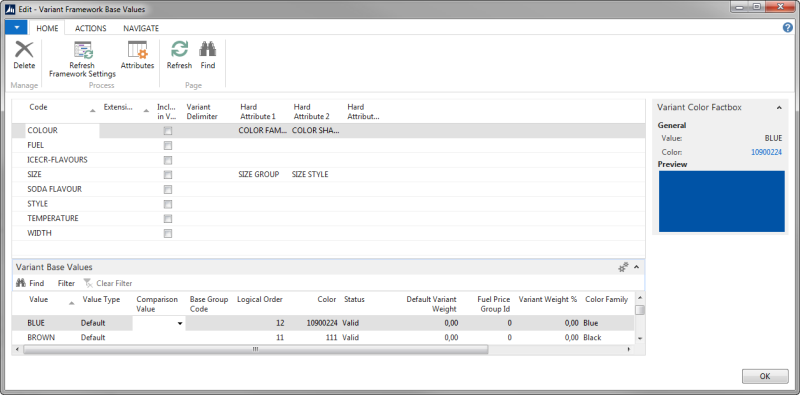
Task: Click the OK button
Action: pos(765,376)
